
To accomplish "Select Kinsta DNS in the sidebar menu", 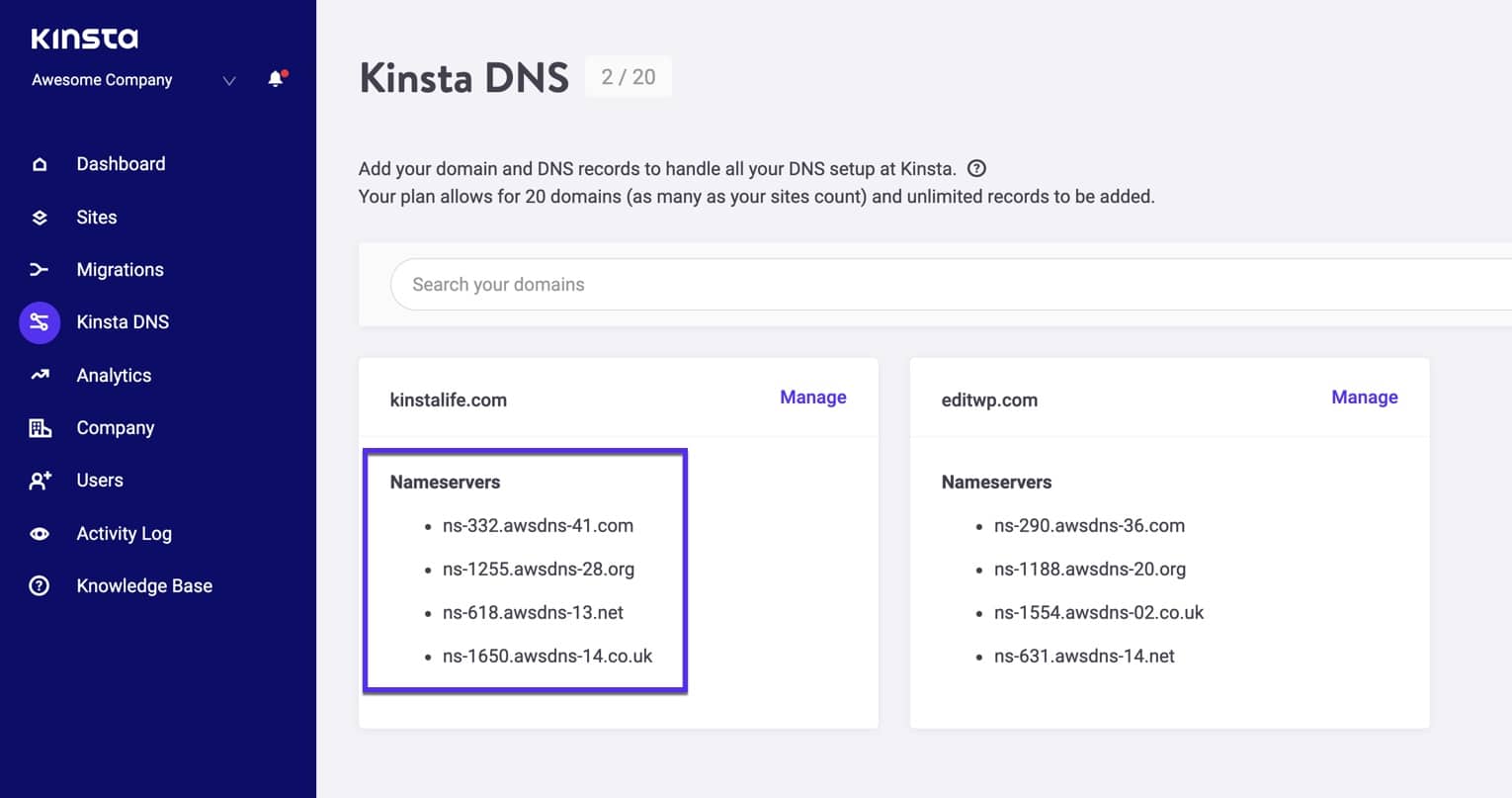I will 123,321.
